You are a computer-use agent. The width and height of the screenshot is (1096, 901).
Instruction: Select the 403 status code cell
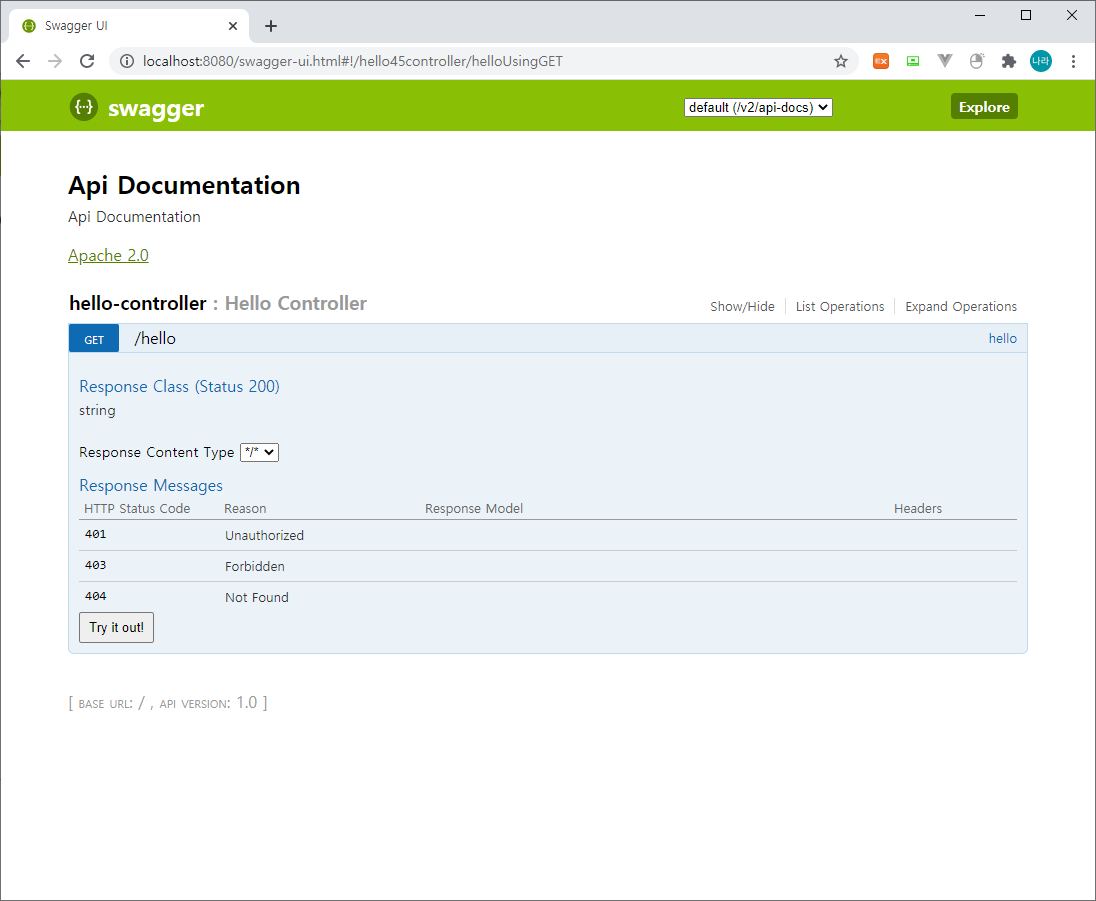pos(95,565)
